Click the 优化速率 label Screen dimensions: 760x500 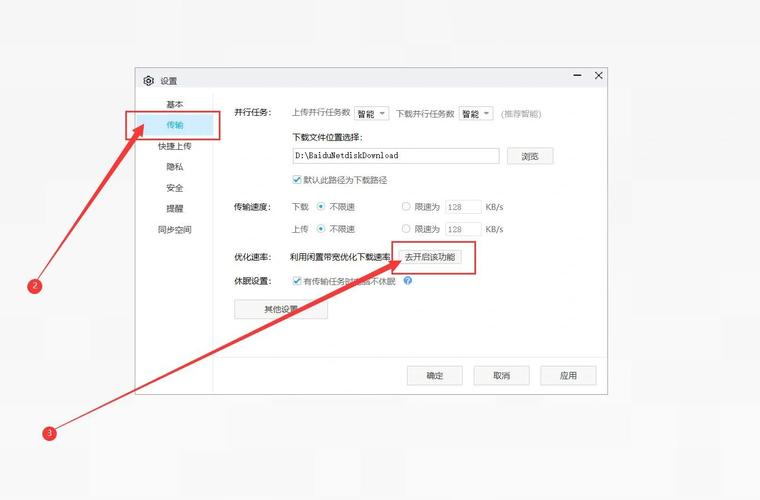pos(253,257)
